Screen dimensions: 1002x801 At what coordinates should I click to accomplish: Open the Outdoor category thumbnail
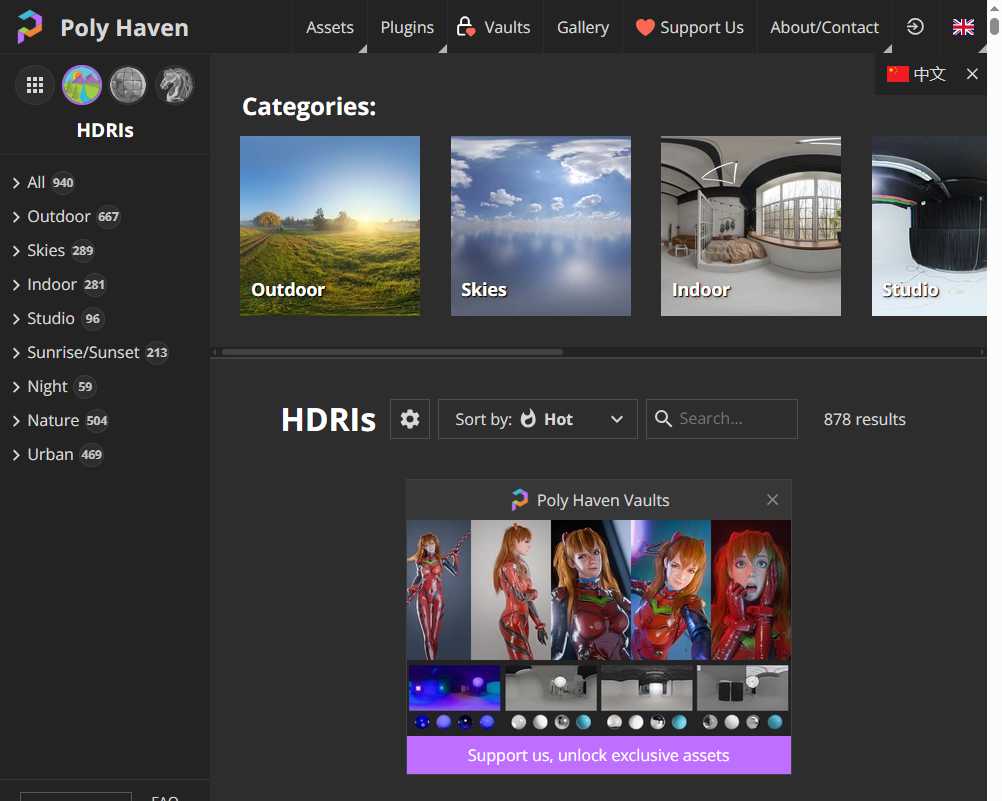pos(330,226)
